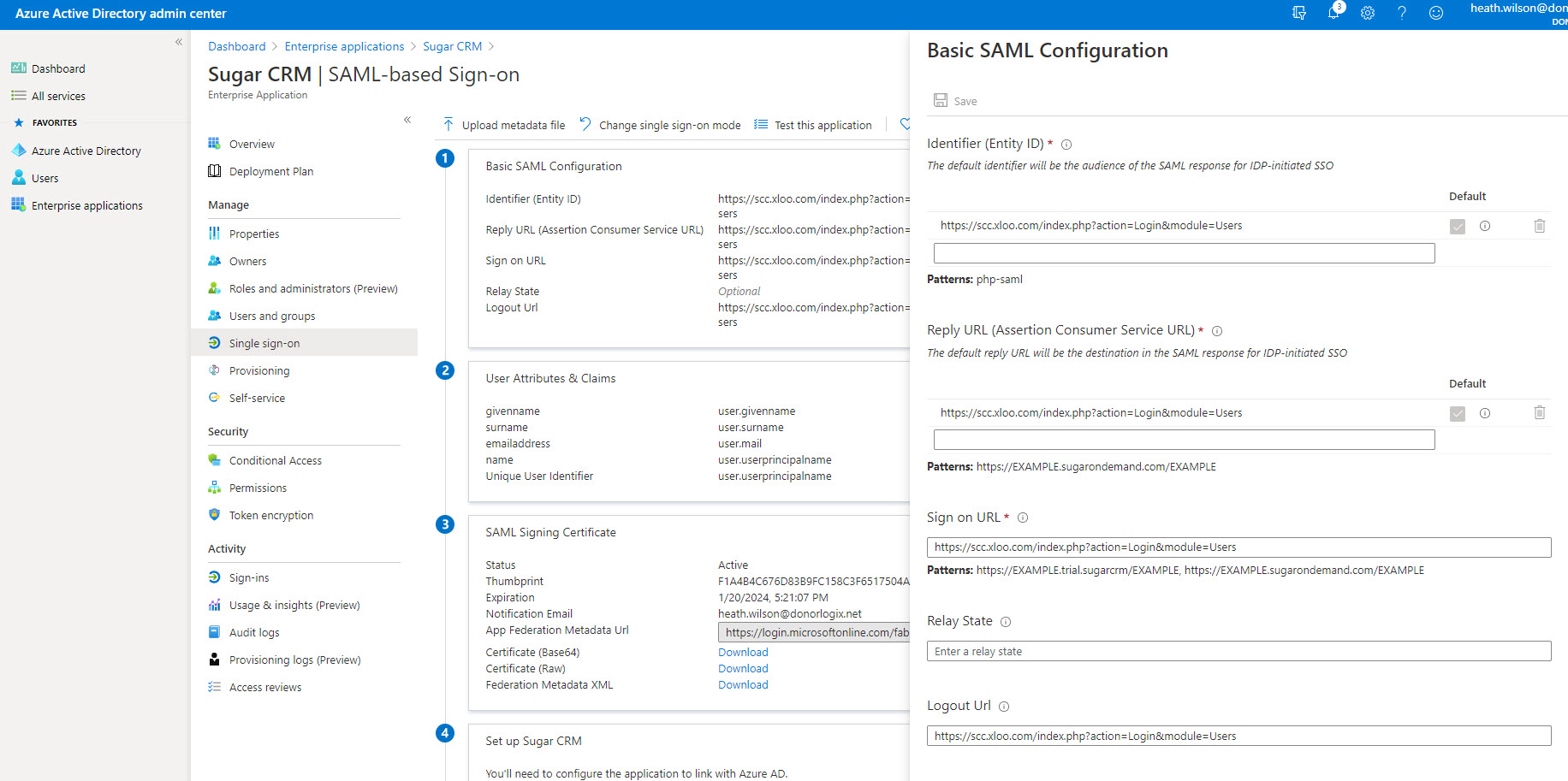Select Single sign-on
This screenshot has height=781, width=1568.
click(x=305, y=343)
